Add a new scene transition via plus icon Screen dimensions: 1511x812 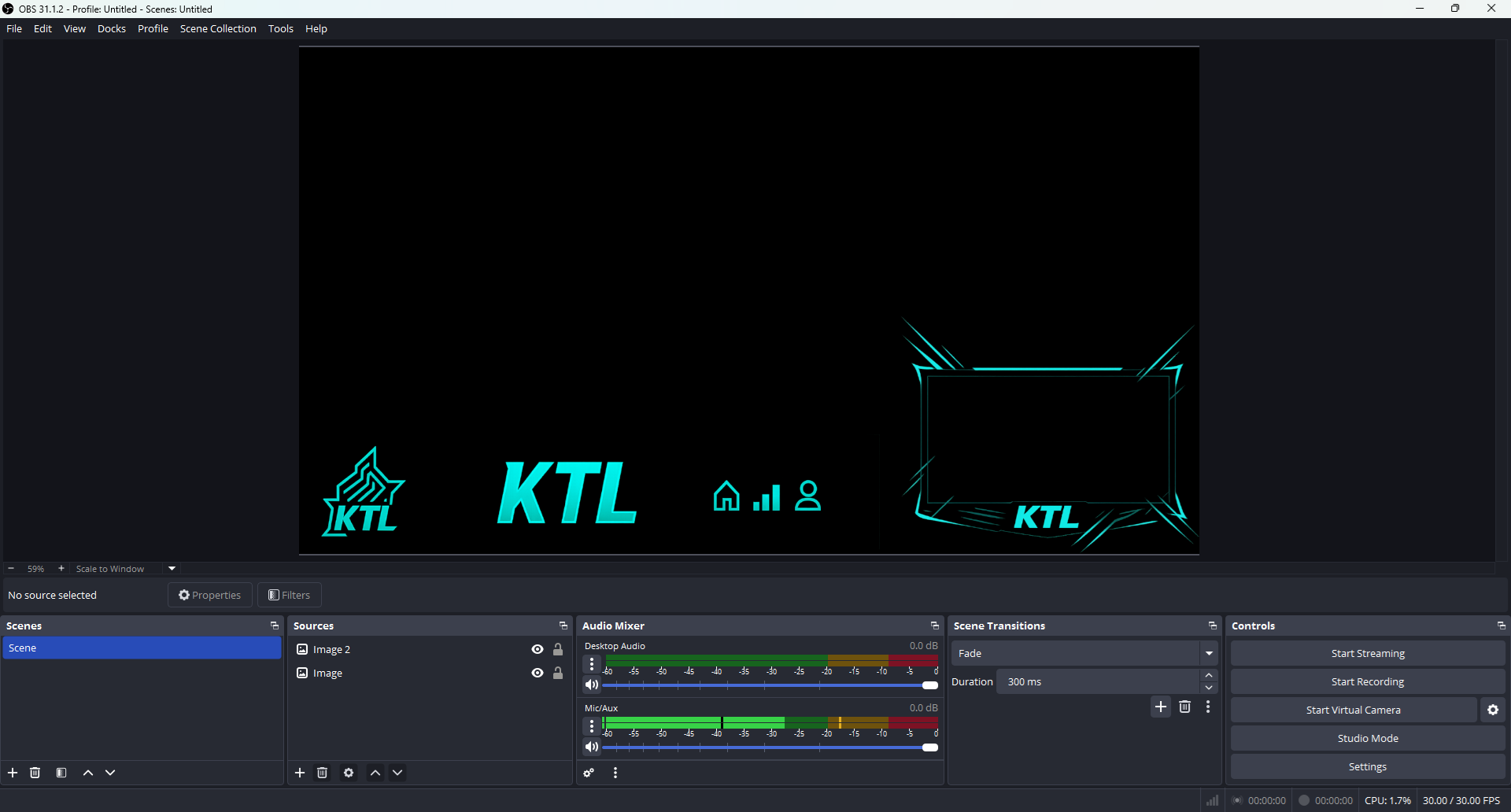point(1161,707)
